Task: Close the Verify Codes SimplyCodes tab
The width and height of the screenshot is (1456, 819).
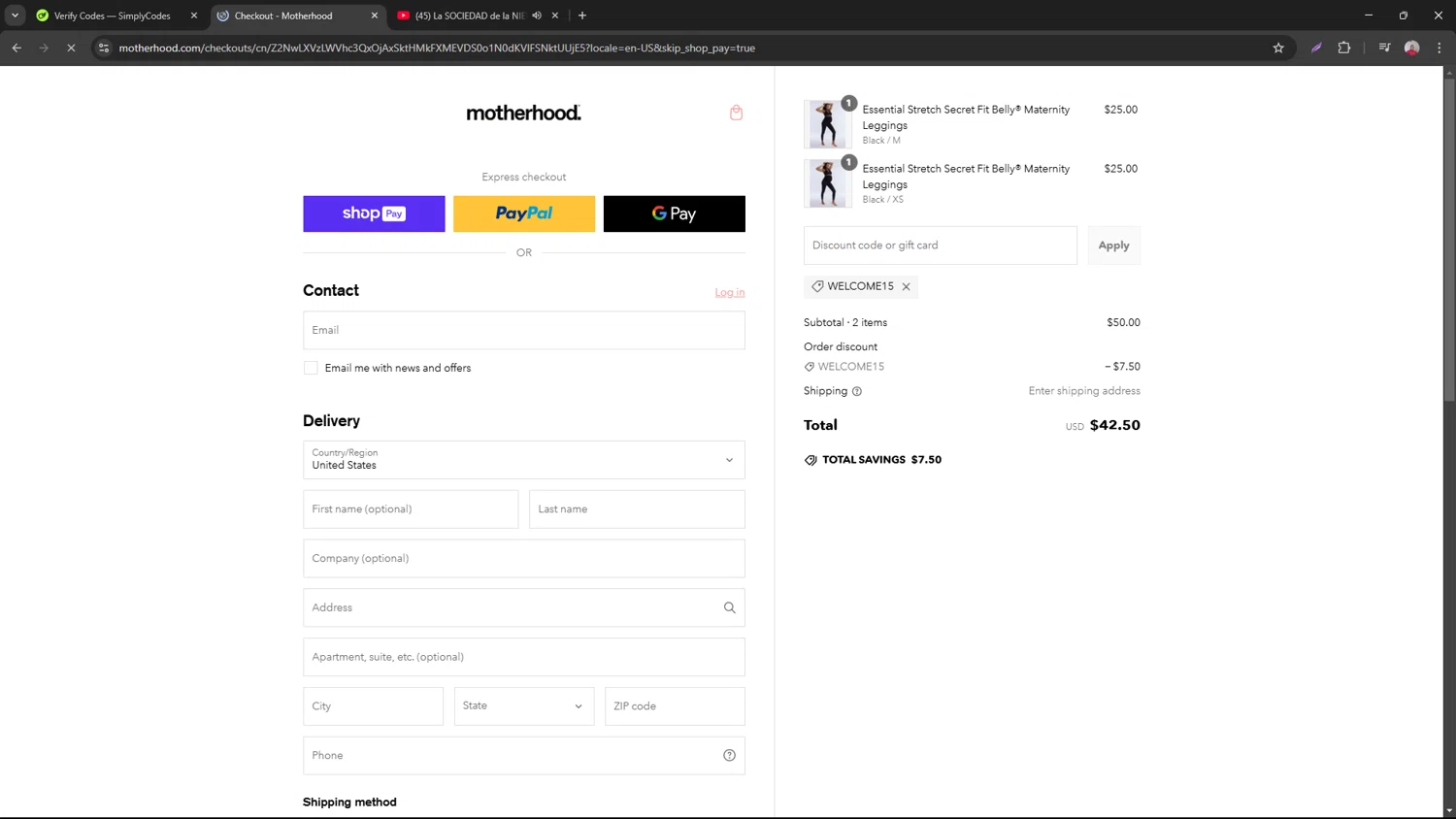Action: [x=193, y=16]
